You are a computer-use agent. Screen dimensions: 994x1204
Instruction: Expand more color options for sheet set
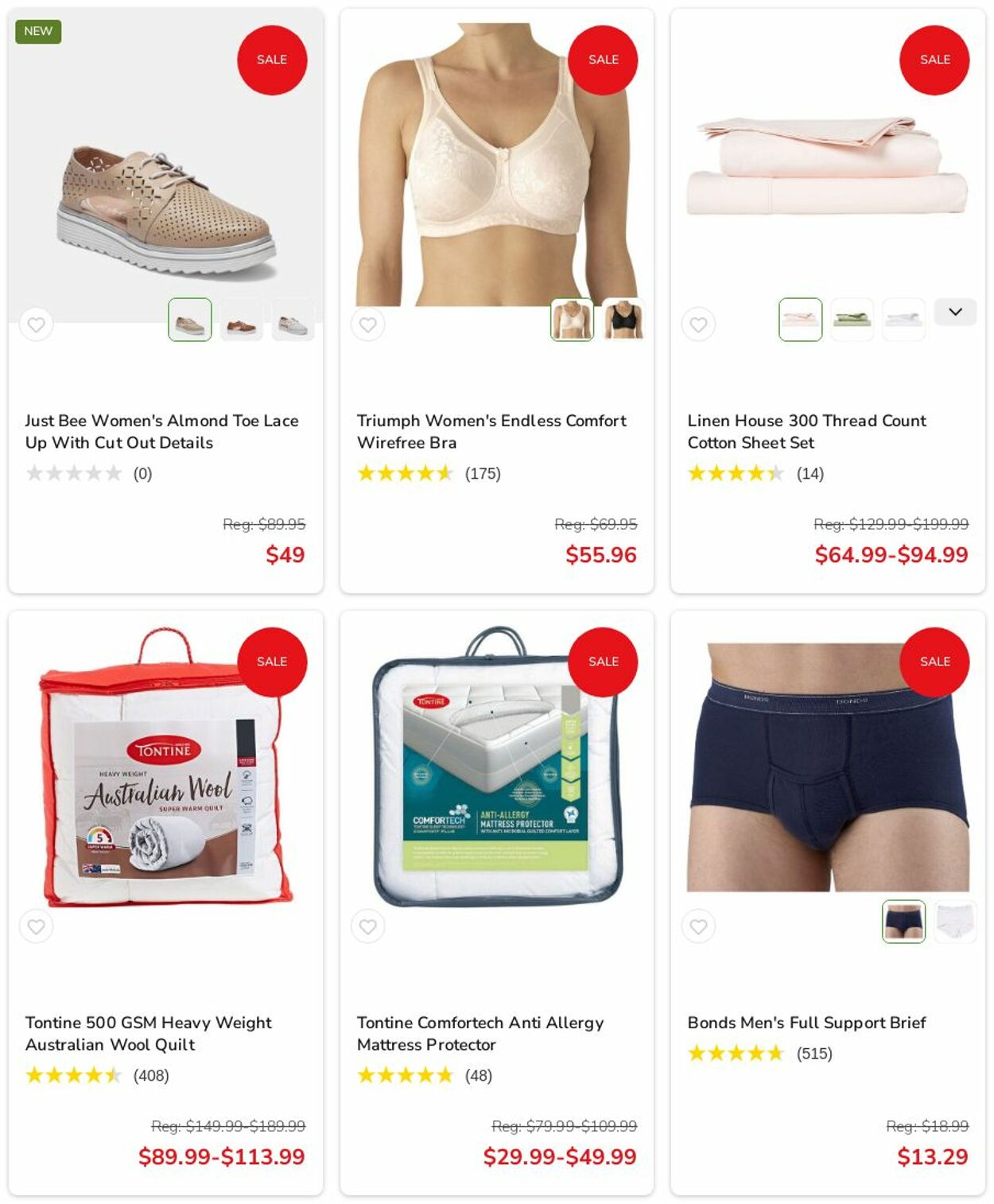tap(955, 312)
